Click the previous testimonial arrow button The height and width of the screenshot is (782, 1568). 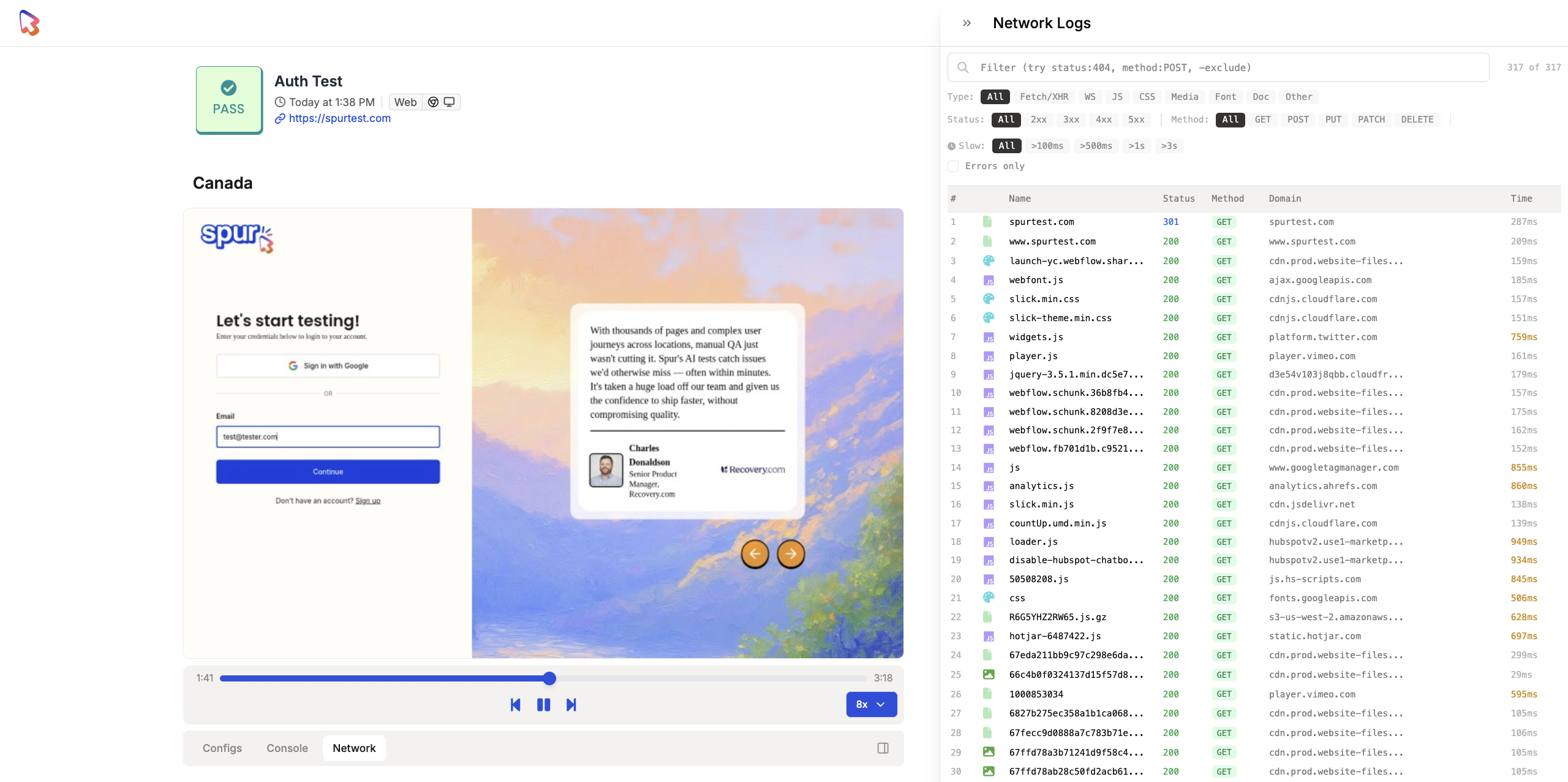755,554
